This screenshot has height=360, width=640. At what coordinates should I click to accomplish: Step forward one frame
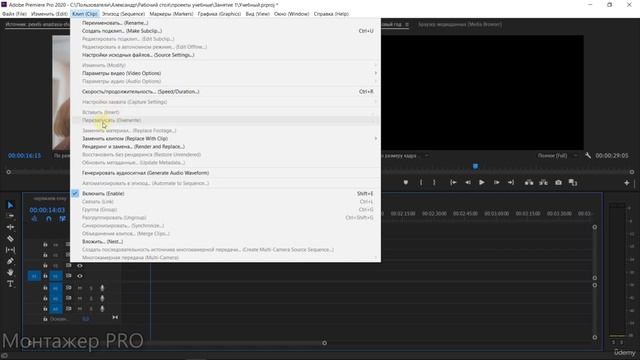tap(496, 182)
